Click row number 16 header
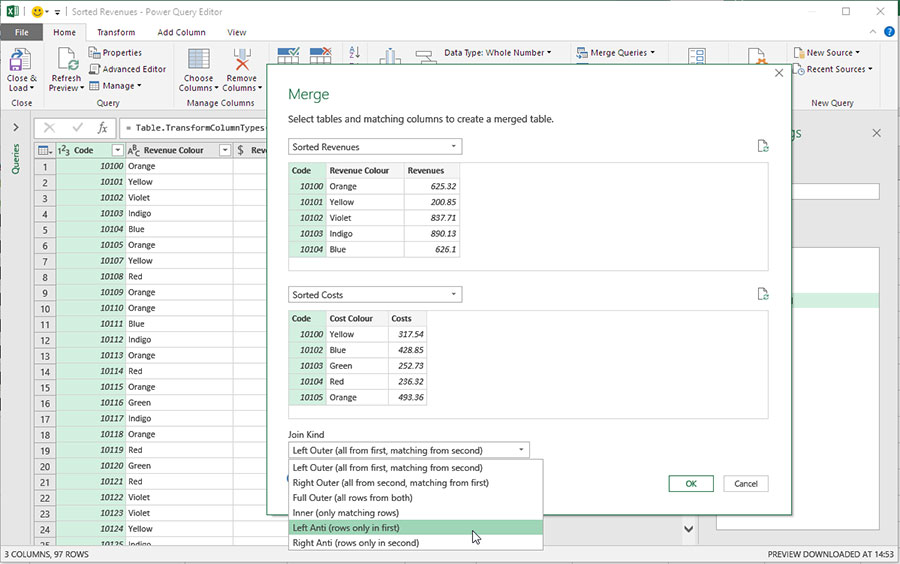The width and height of the screenshot is (900, 564). [x=45, y=403]
